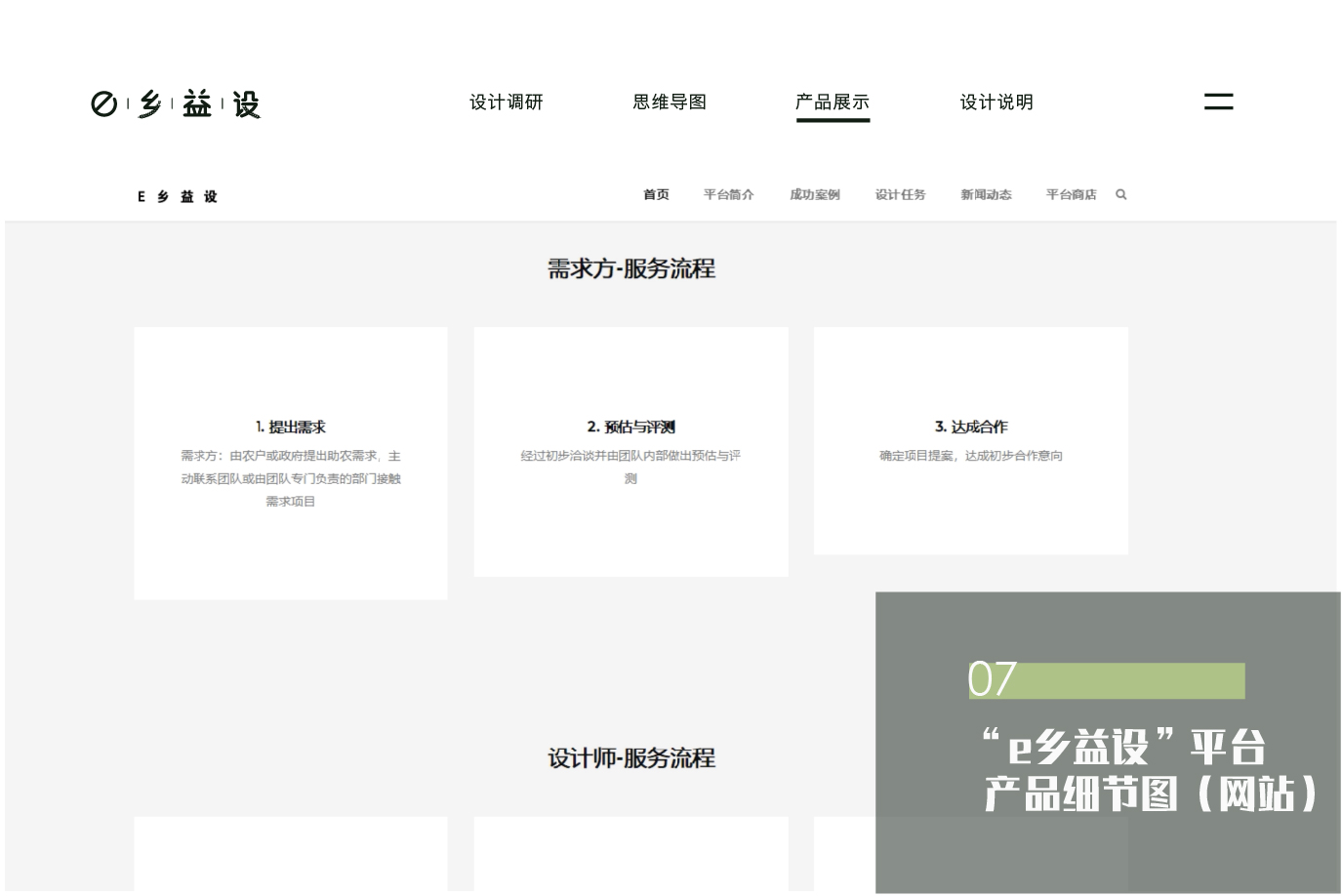The width and height of the screenshot is (1342, 896).
Task: Select the 2. 预估与评测 card
Action: click(630, 451)
